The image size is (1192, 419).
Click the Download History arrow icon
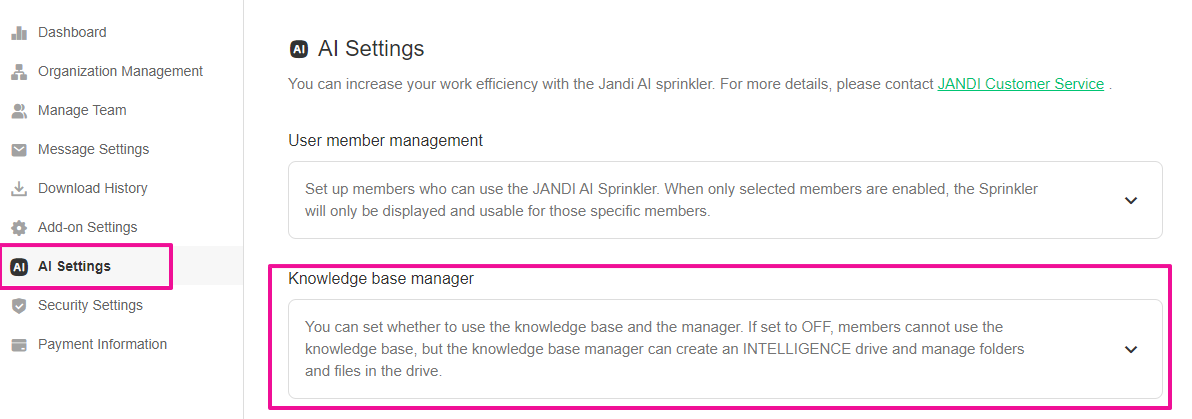tap(19, 189)
